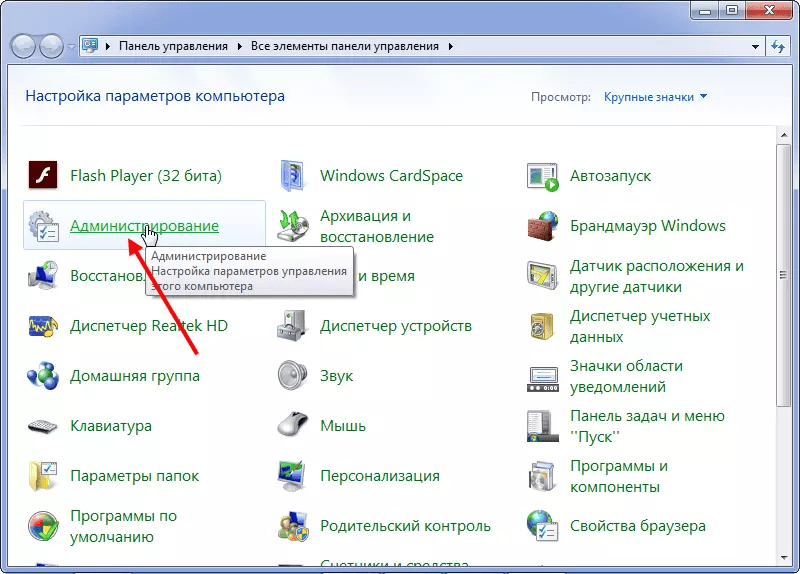800x574 pixels.
Task: Open Брандмауэр Windows brick wall icon
Action: click(x=543, y=226)
